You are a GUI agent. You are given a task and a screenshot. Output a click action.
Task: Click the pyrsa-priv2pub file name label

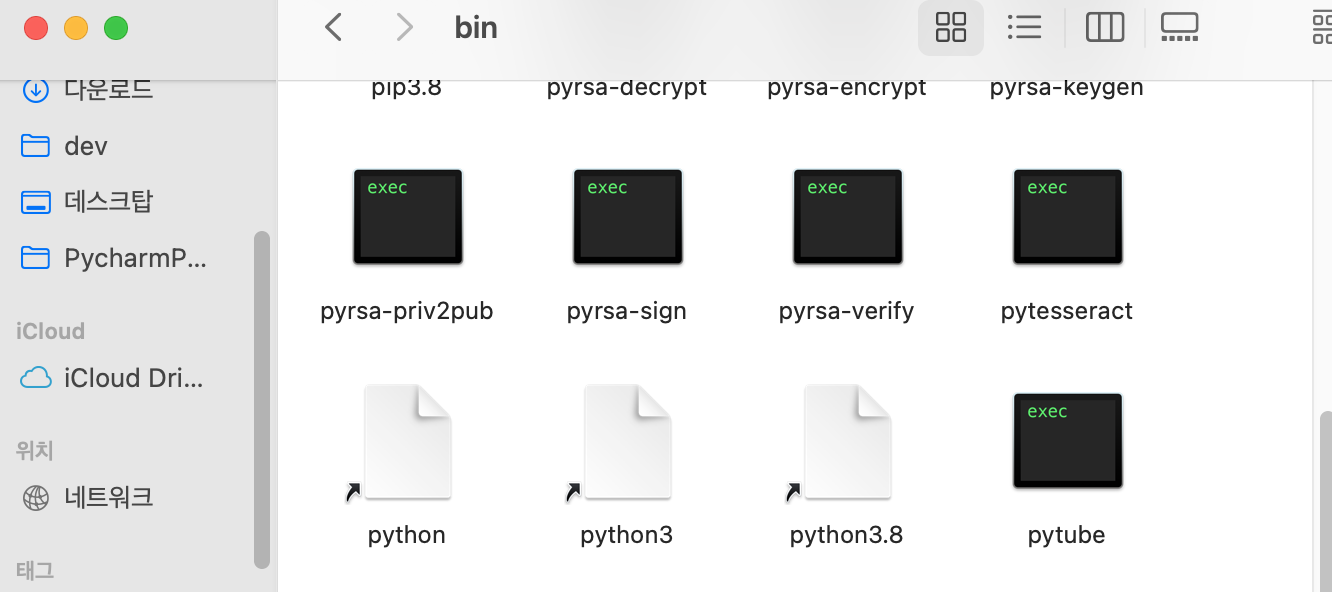pos(407,311)
